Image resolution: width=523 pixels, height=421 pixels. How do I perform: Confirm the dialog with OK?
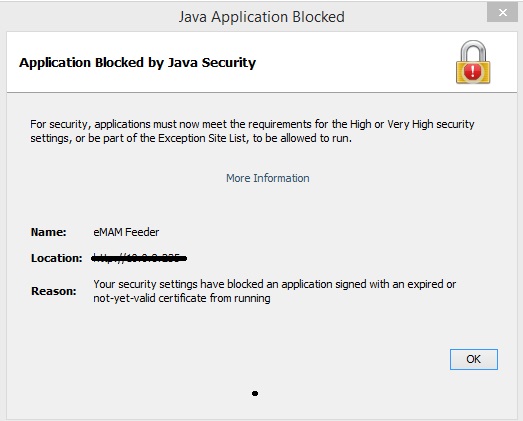tap(474, 359)
